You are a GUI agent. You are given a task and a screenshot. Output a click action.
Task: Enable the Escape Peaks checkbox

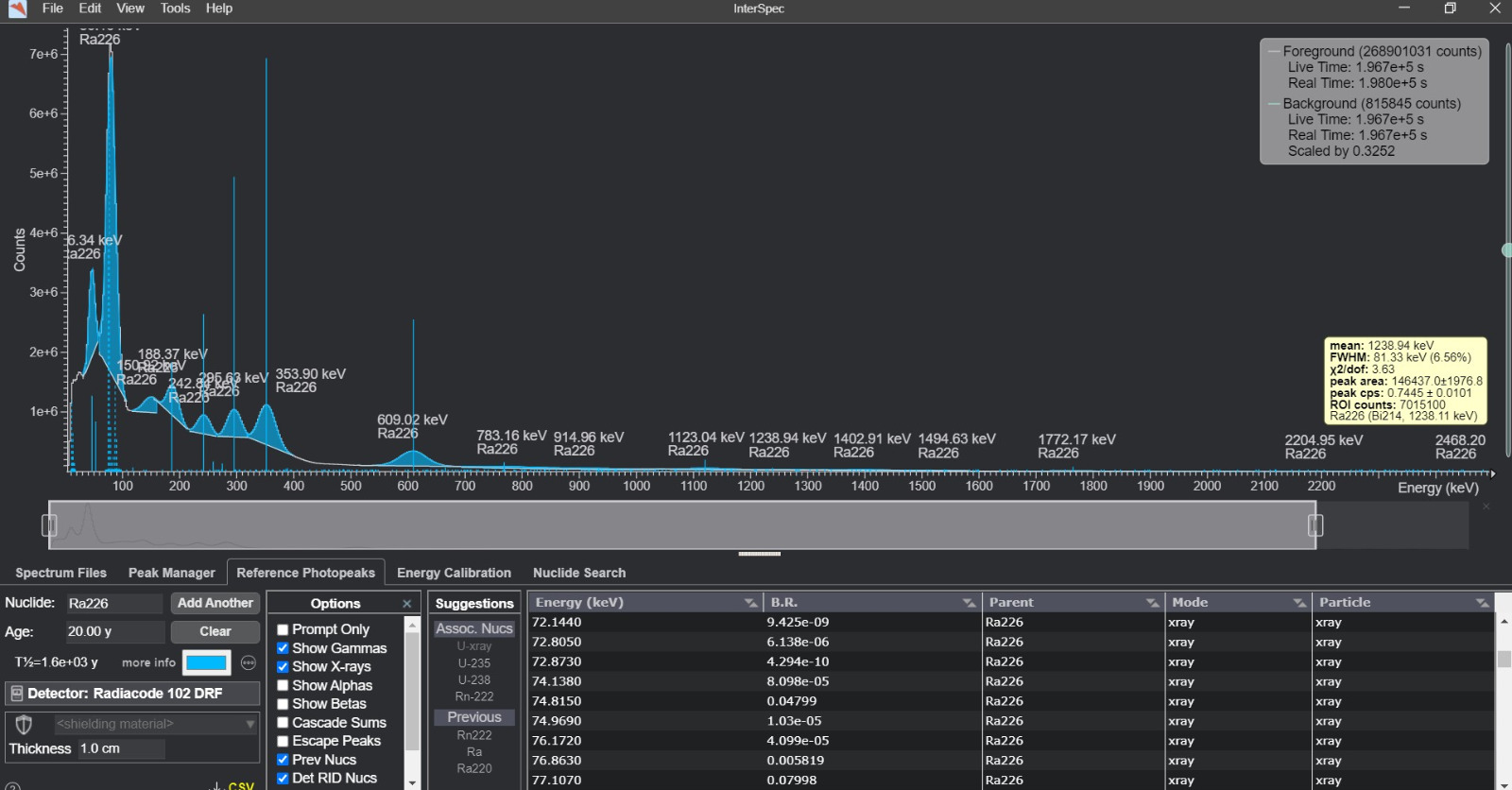coord(283,741)
